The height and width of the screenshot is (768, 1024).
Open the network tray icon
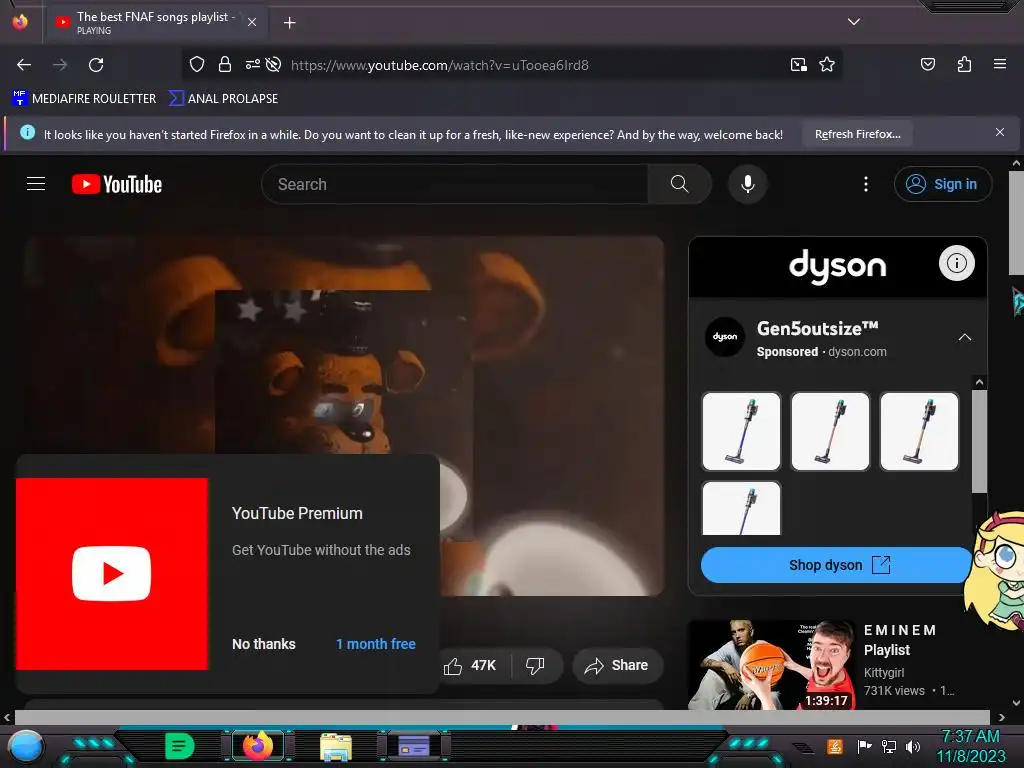pyautogui.click(x=889, y=746)
